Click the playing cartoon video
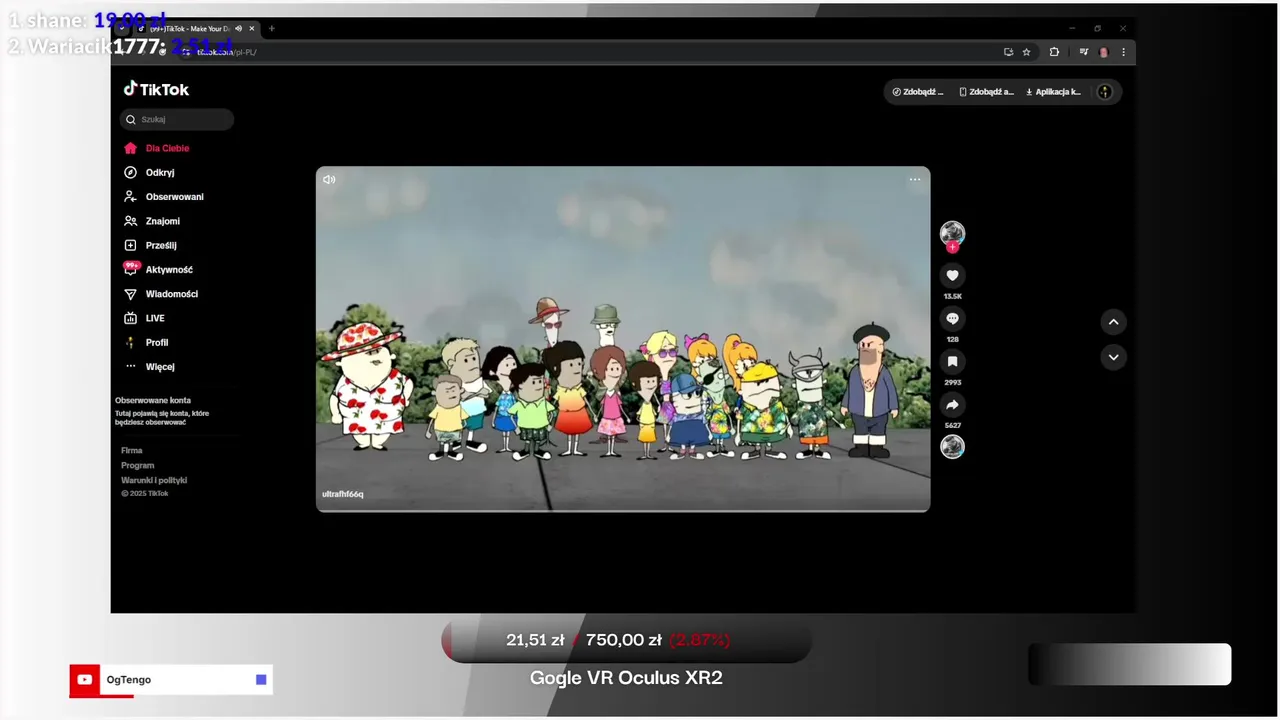 click(623, 339)
